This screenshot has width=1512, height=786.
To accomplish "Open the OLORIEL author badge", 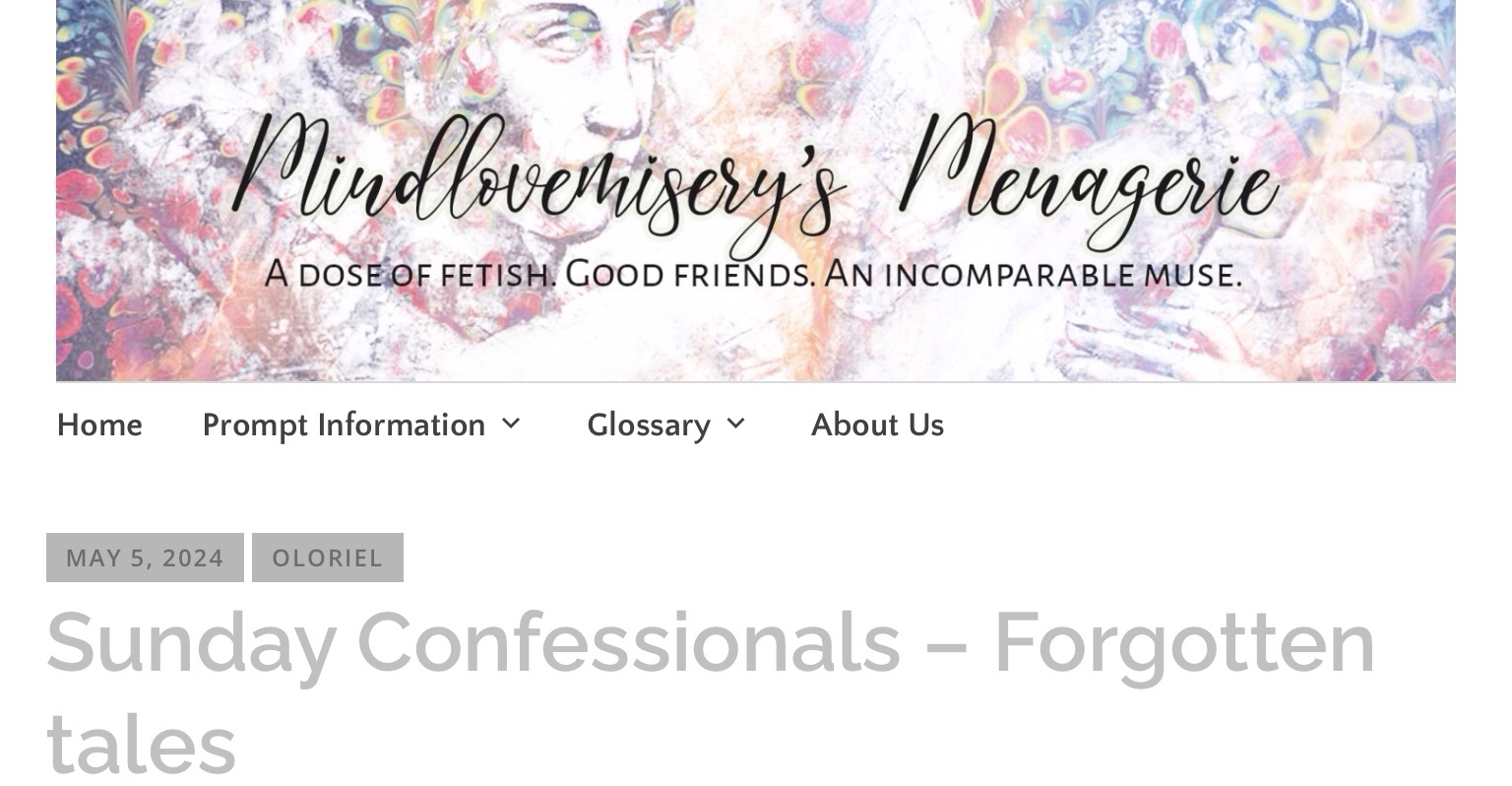I will coord(328,557).
